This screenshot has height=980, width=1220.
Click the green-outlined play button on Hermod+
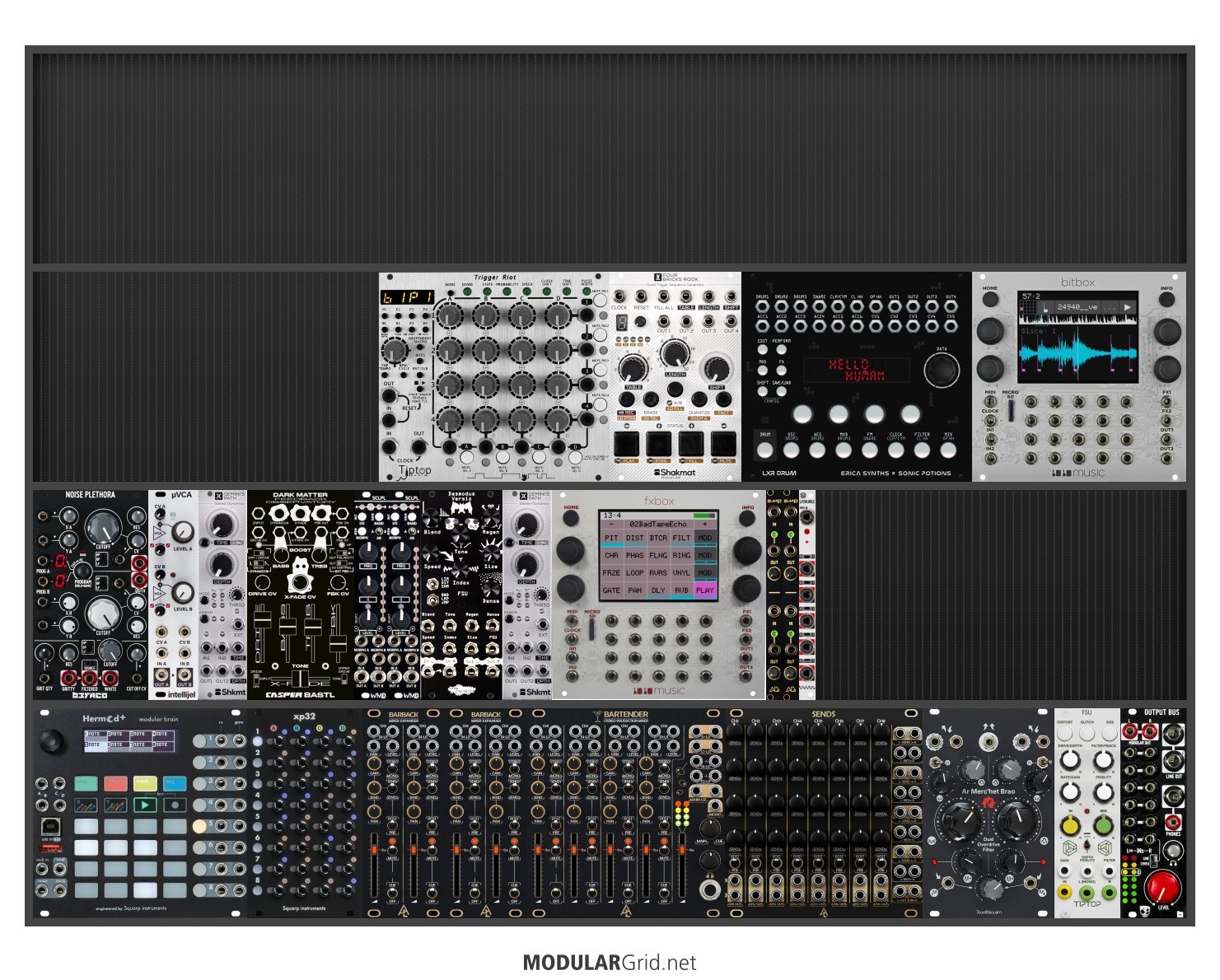[x=145, y=805]
